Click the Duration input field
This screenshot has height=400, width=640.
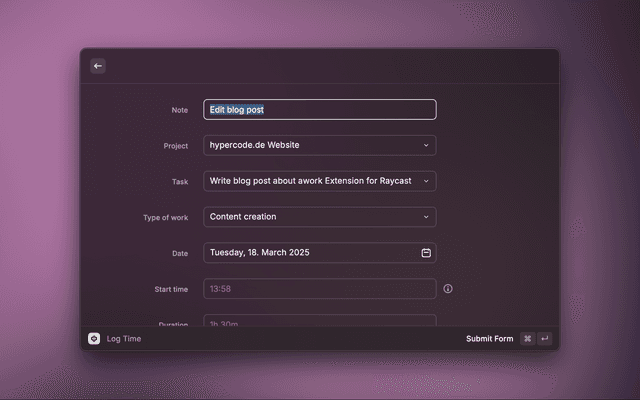tap(319, 322)
